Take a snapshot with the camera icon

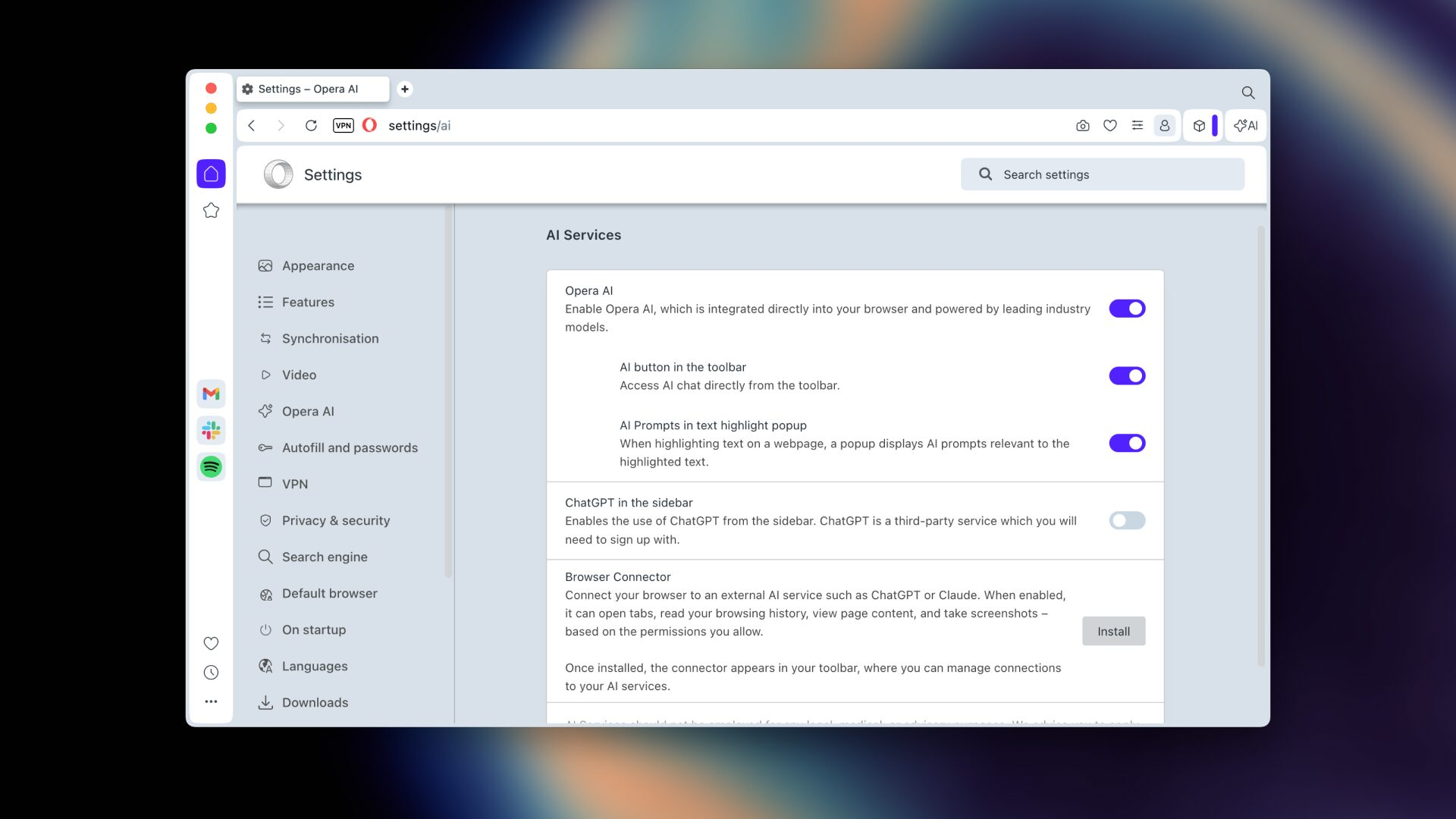(x=1083, y=125)
